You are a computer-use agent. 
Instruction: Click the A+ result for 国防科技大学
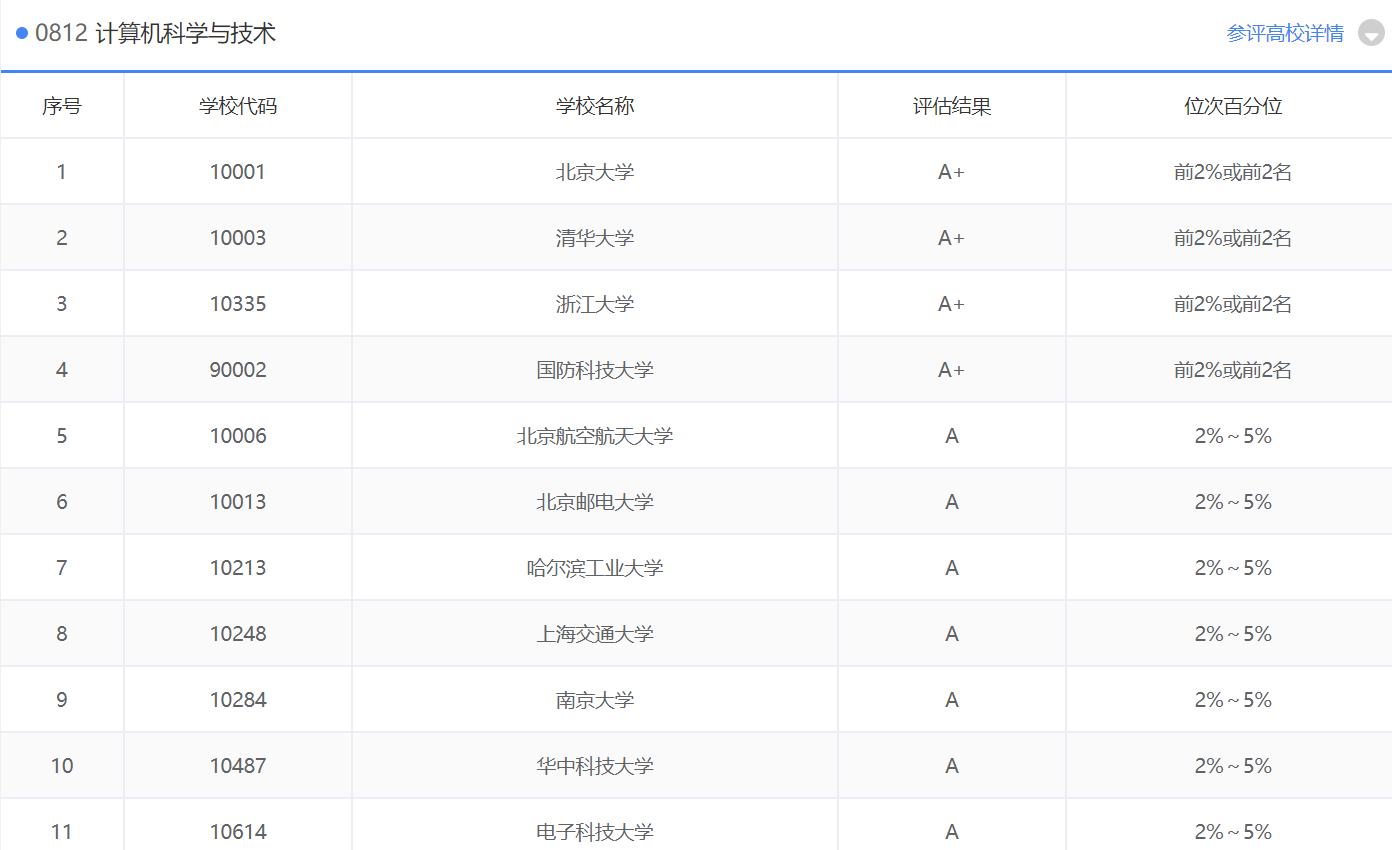(x=952, y=370)
